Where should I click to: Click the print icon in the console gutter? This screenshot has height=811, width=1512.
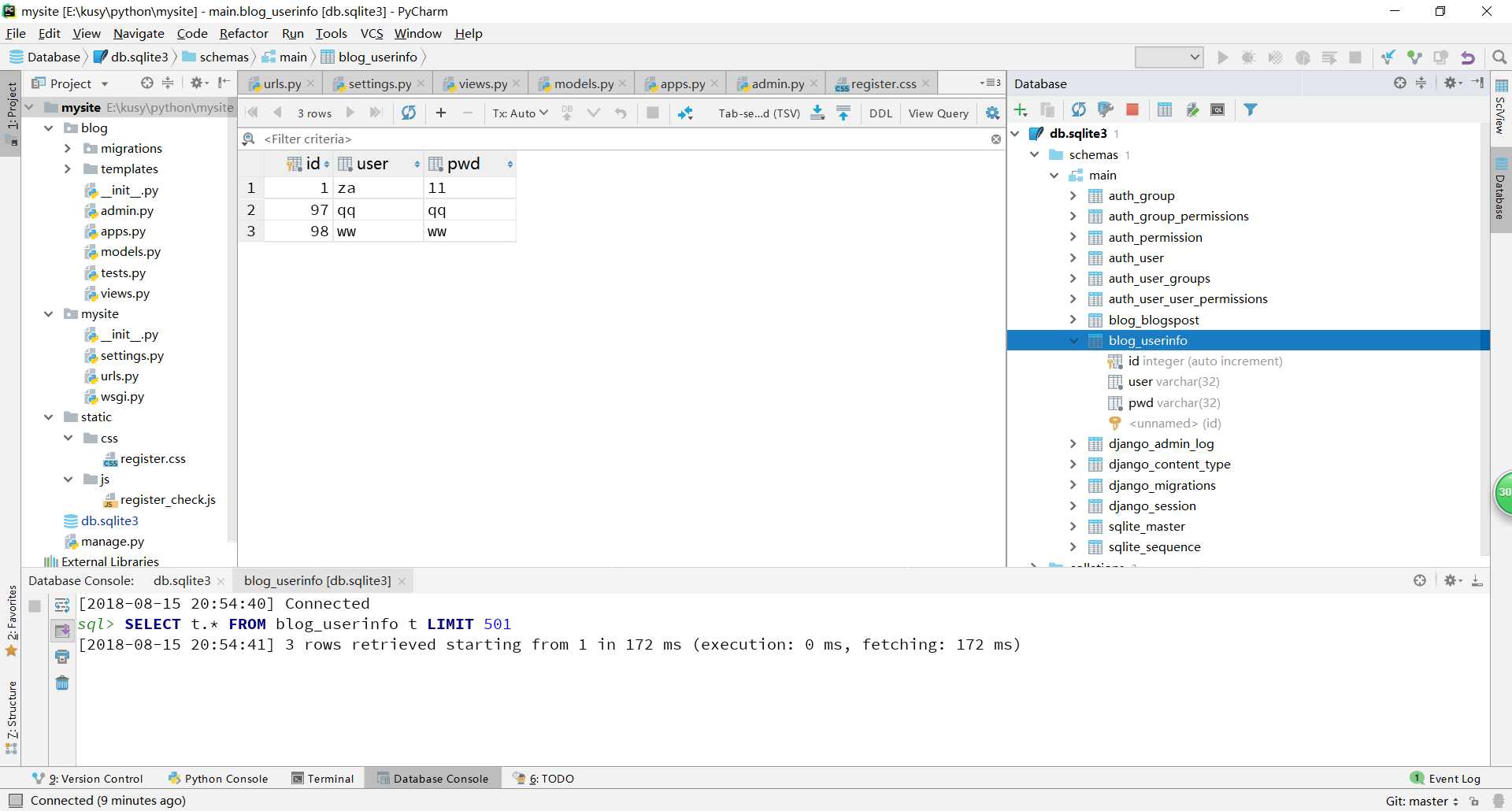point(62,657)
